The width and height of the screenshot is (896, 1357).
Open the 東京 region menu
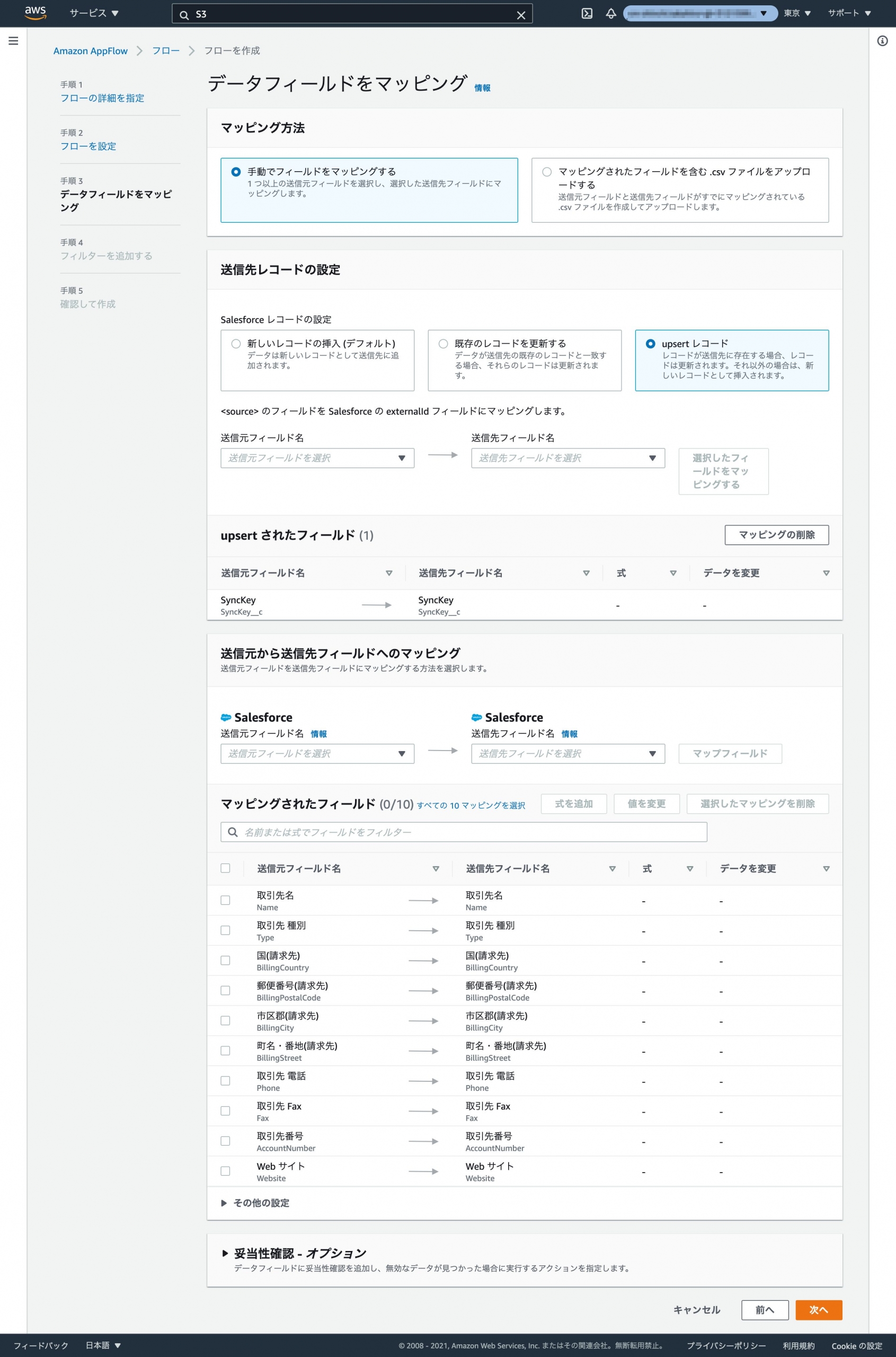(x=796, y=13)
